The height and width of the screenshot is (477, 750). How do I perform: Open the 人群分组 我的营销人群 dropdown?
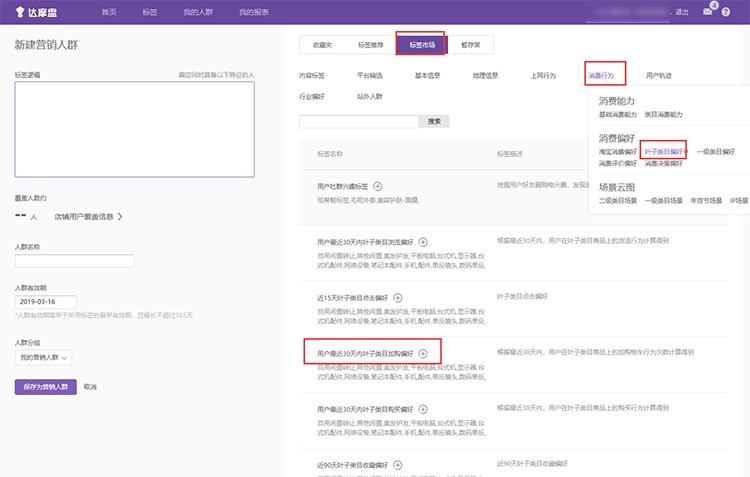(x=43, y=358)
